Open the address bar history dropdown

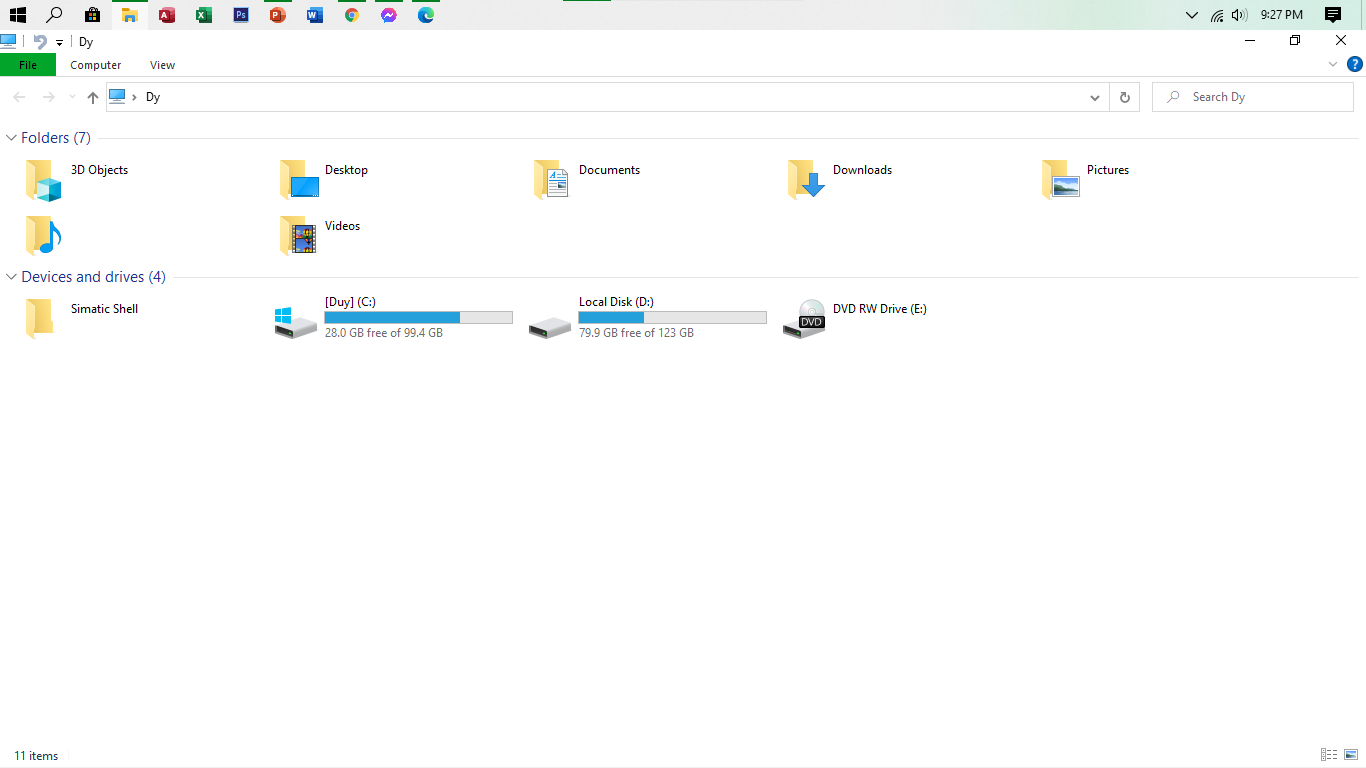(1094, 97)
